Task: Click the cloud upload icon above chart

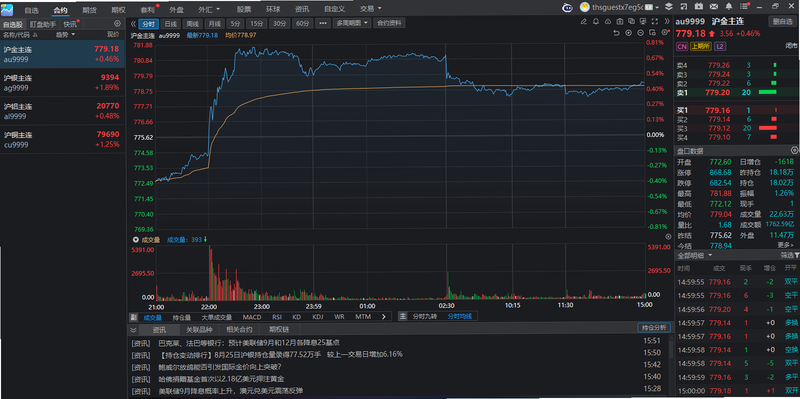Action: click(x=608, y=21)
